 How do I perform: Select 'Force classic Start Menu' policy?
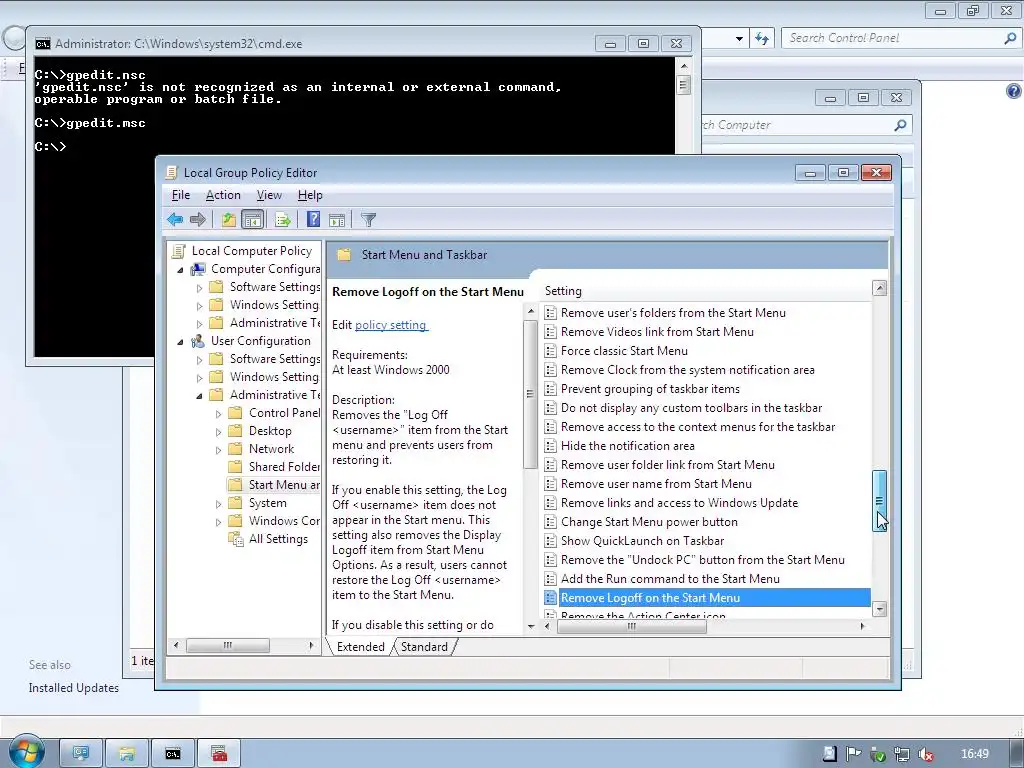pyautogui.click(x=624, y=351)
